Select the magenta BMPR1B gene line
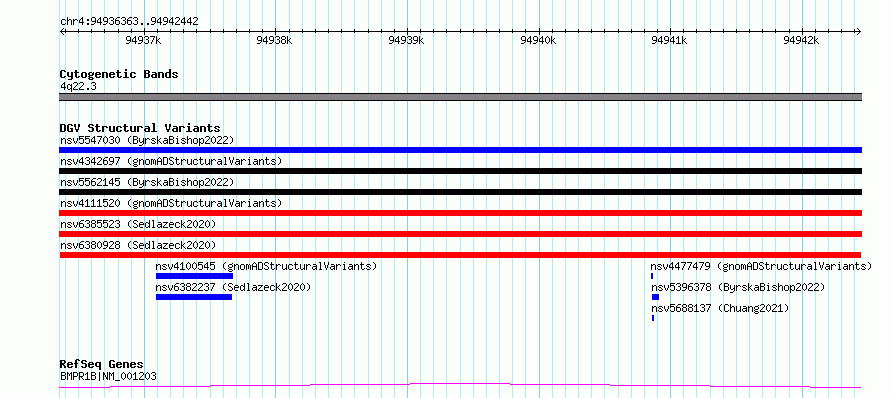 coord(460,386)
